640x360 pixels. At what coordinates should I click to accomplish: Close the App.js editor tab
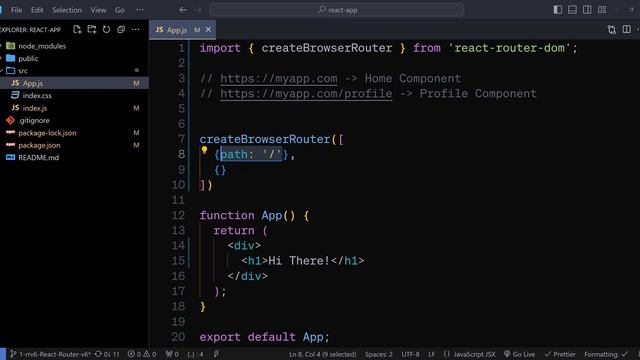(208, 30)
